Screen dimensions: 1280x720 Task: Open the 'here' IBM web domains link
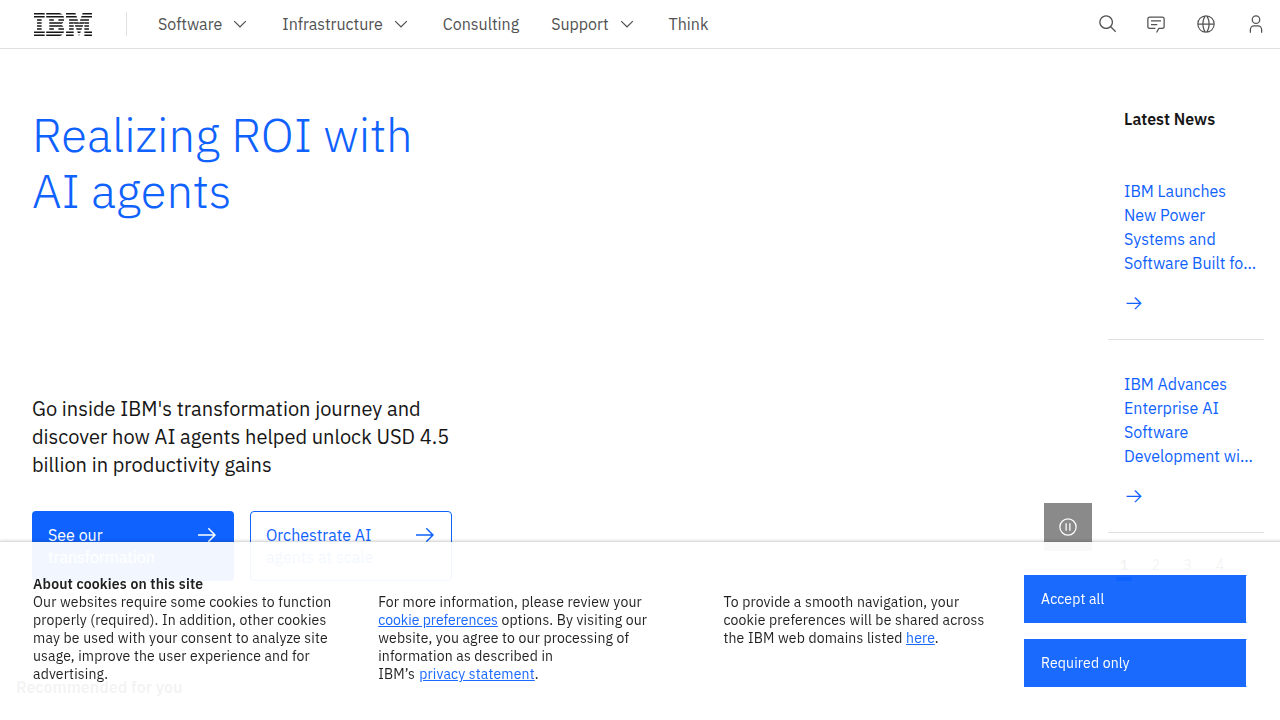[920, 638]
